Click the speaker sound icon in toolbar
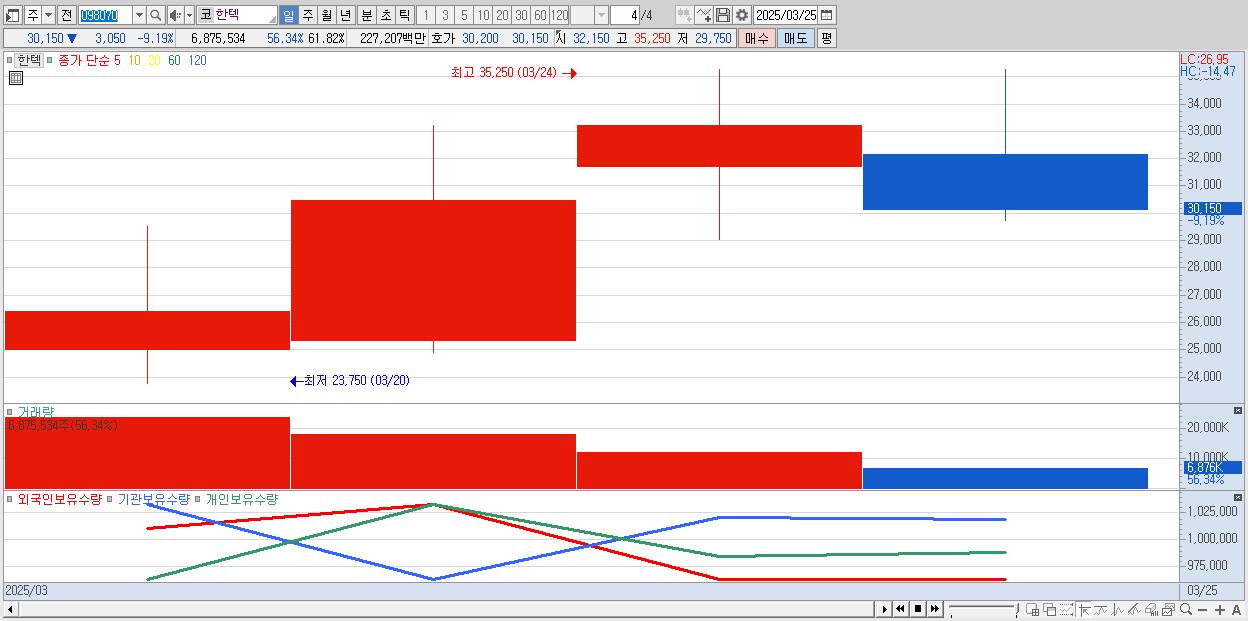This screenshot has width=1248, height=621. tap(175, 15)
